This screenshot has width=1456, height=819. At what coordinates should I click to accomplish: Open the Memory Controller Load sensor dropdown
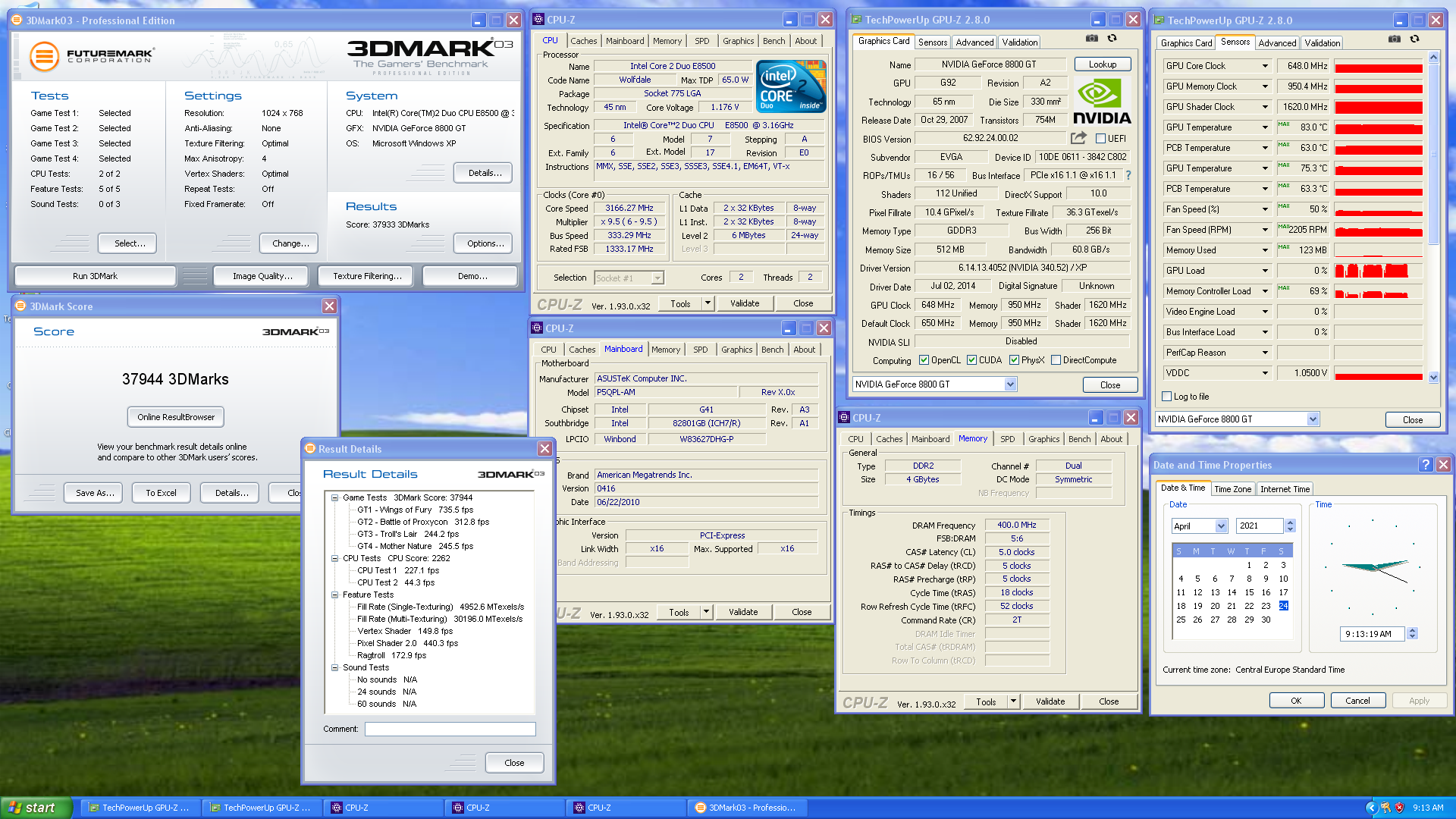click(x=1265, y=291)
